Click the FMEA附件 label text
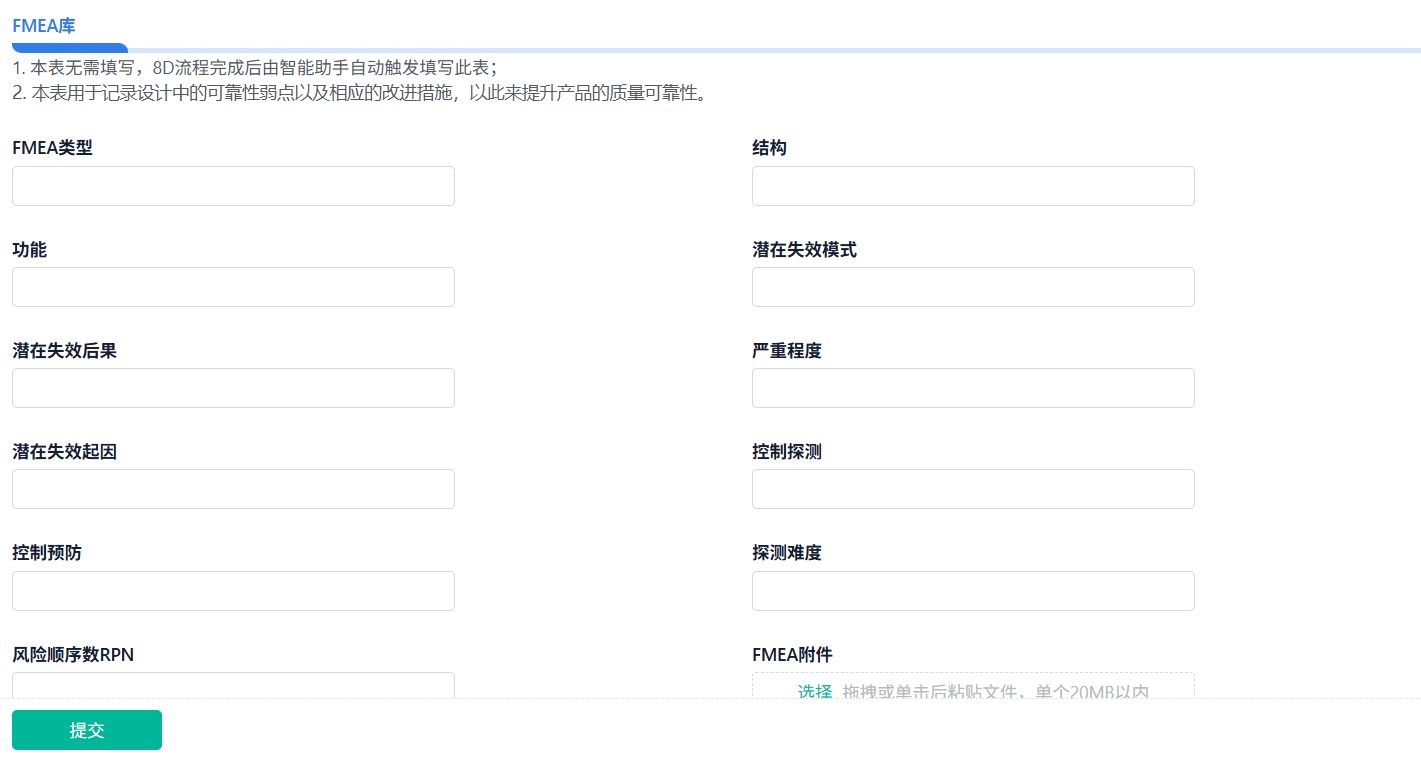The image size is (1421, 762). (x=792, y=655)
